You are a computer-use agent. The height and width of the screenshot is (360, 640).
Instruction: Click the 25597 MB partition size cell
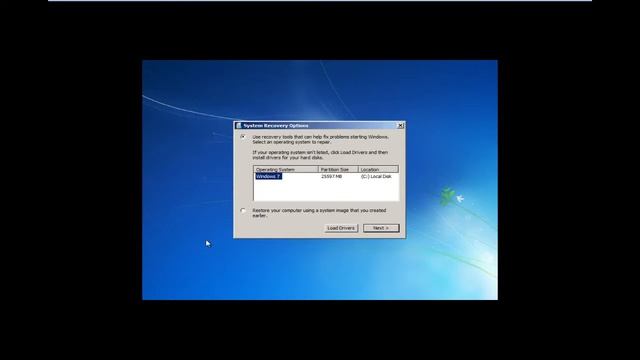pyautogui.click(x=331, y=176)
